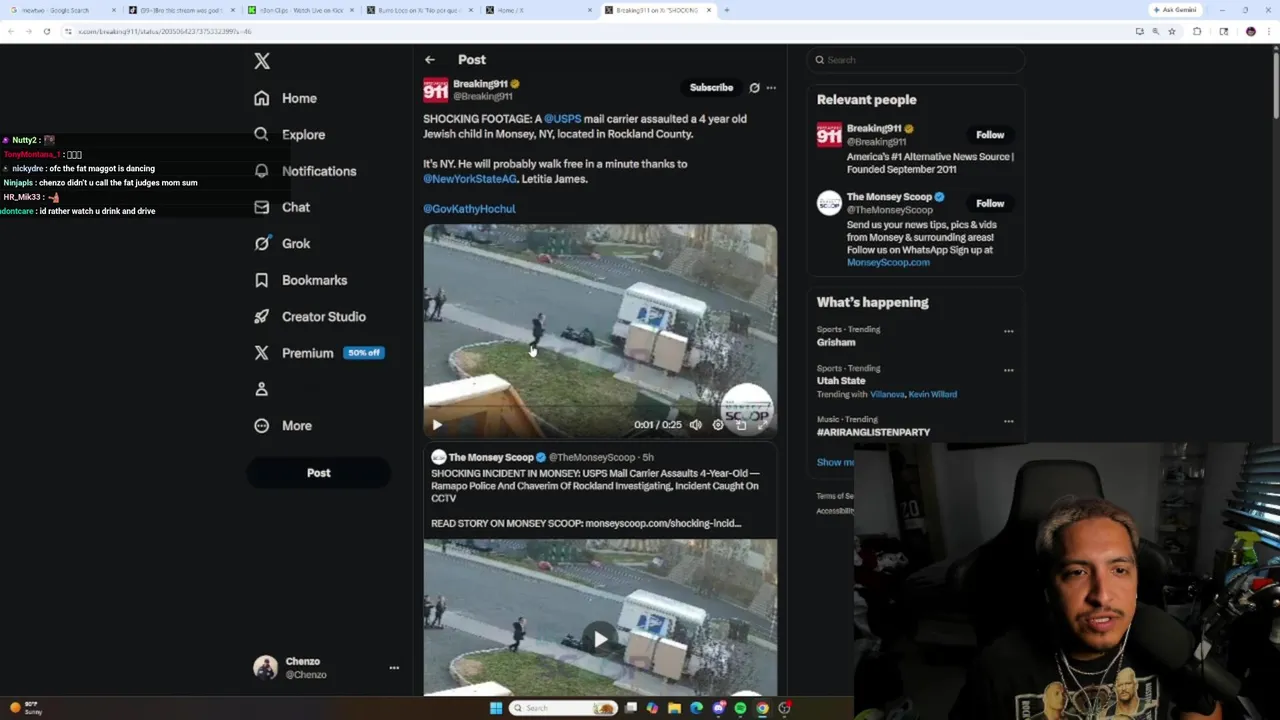This screenshot has width=1280, height=720.
Task: Open a new browser tab
Action: click(726, 10)
